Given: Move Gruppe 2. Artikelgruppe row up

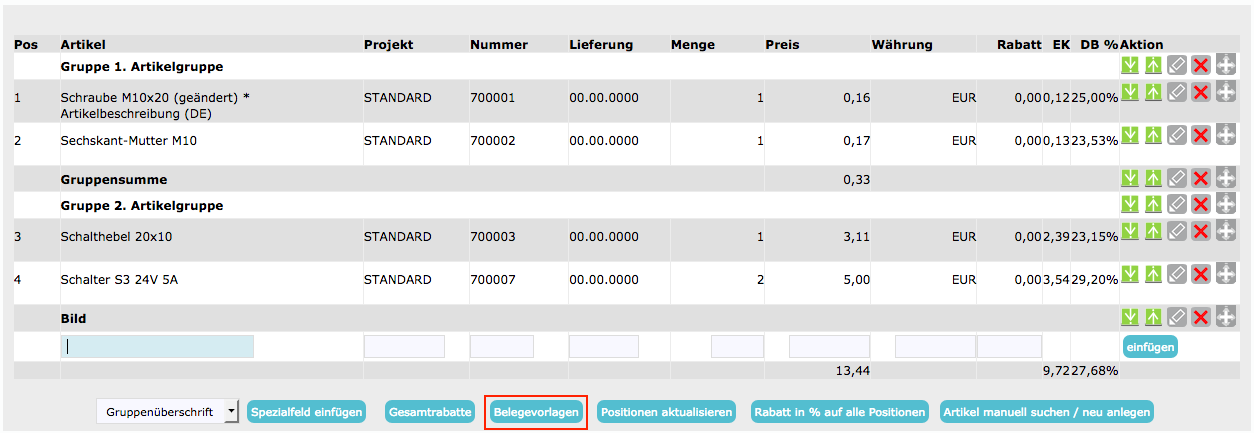Looking at the screenshot, I should (x=1153, y=205).
